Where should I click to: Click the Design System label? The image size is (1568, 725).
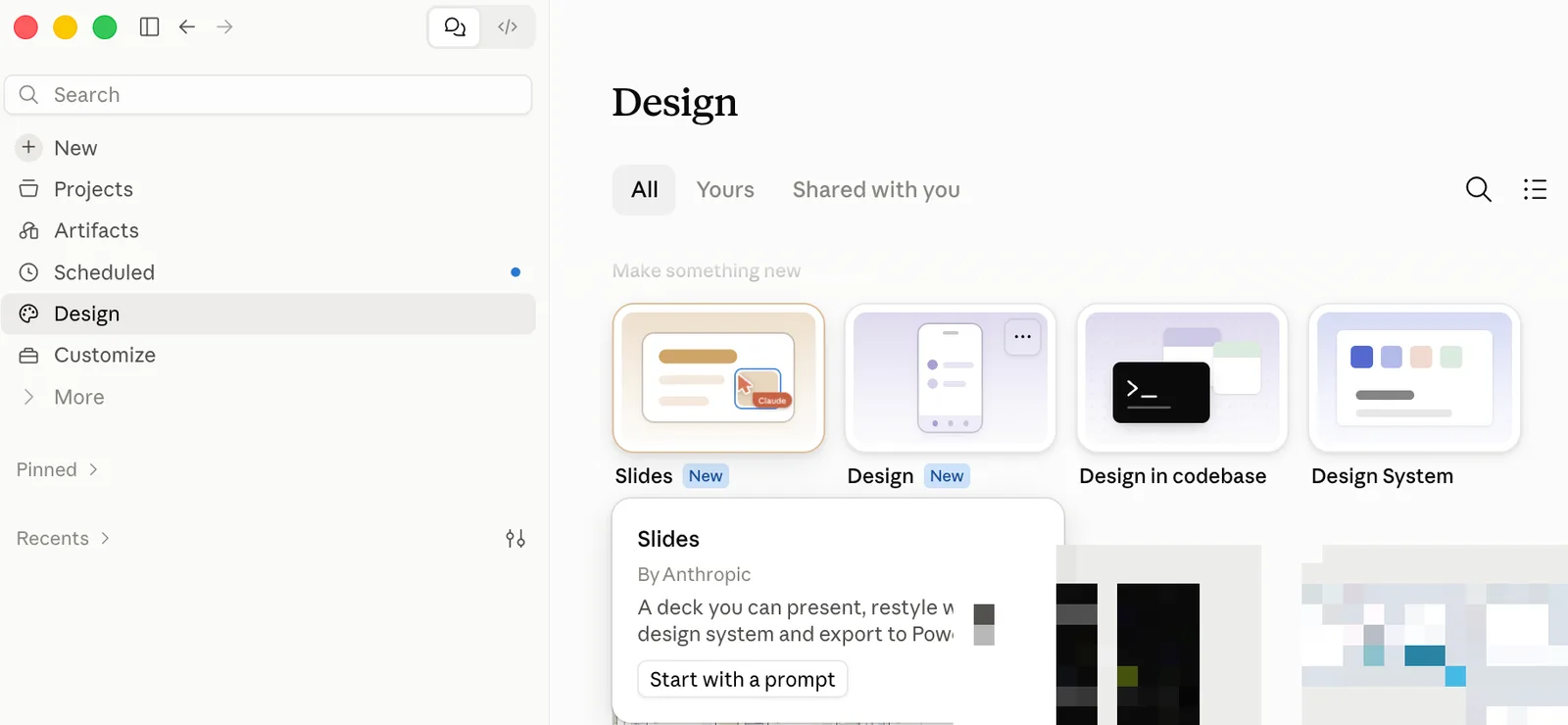click(1382, 476)
